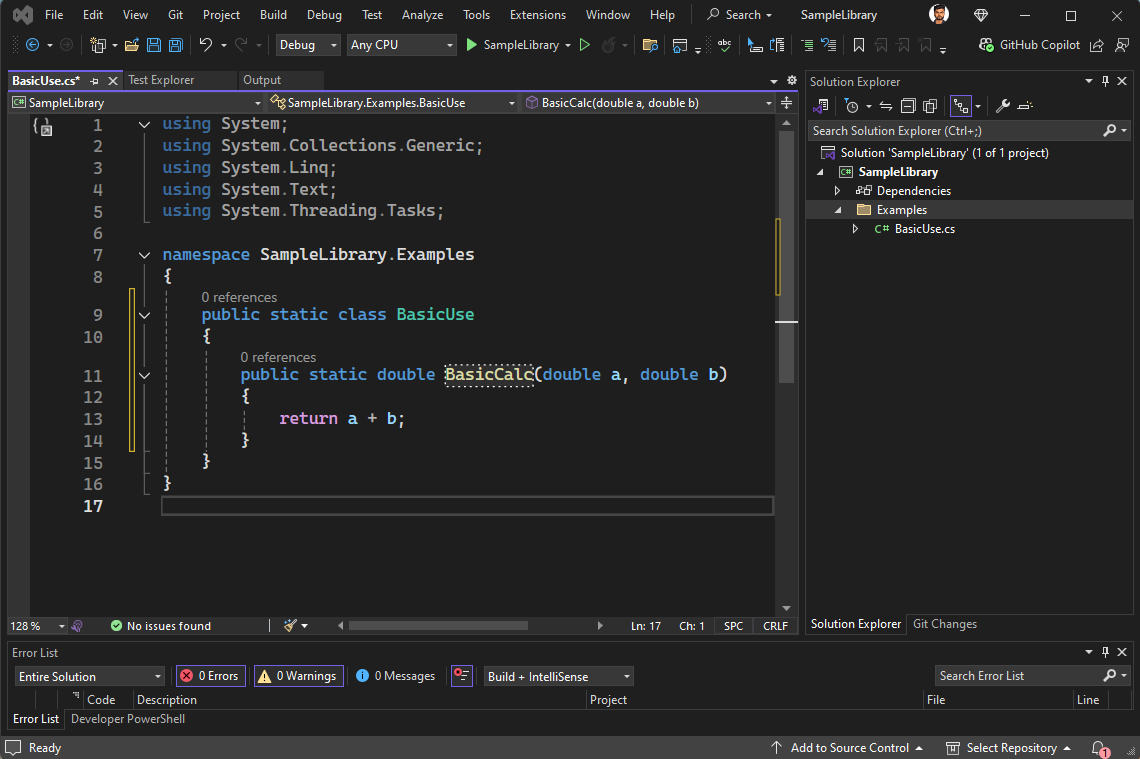The height and width of the screenshot is (759, 1140).
Task: Collapse the namespace block at line 7
Action: [145, 255]
